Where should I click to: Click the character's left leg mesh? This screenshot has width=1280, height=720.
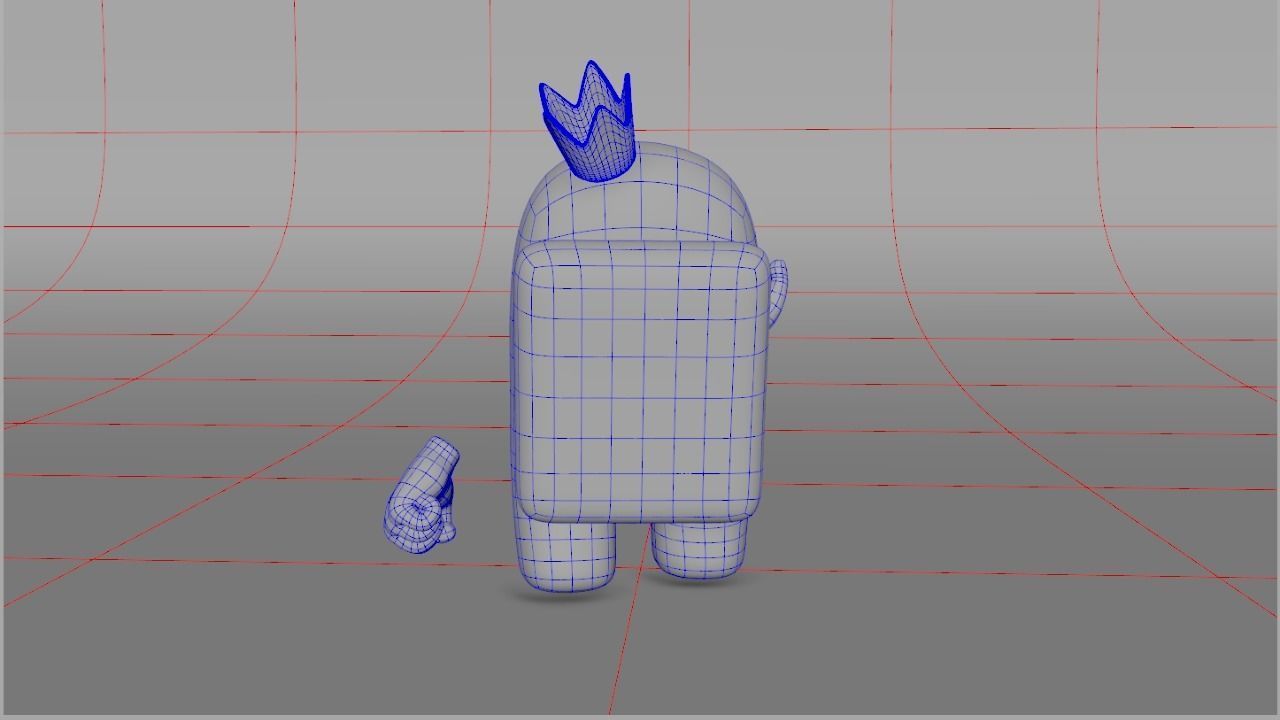click(x=565, y=556)
